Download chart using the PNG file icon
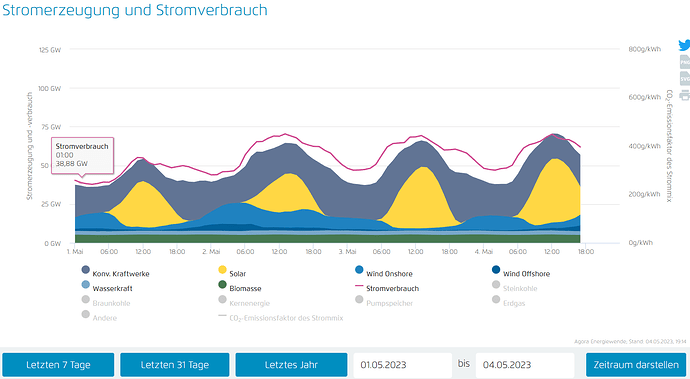The width and height of the screenshot is (690, 379). coord(685,62)
